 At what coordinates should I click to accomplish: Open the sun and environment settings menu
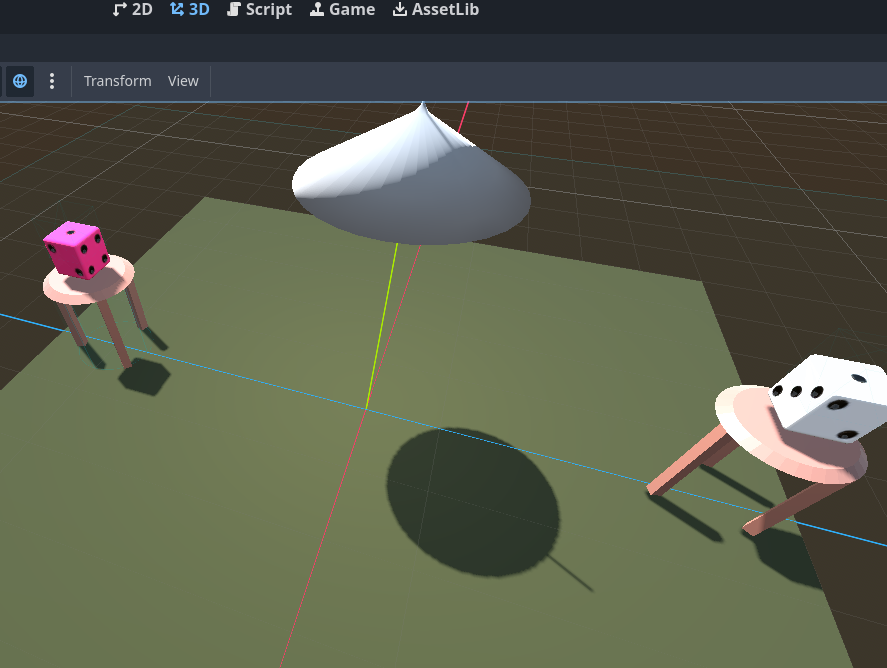coord(52,81)
